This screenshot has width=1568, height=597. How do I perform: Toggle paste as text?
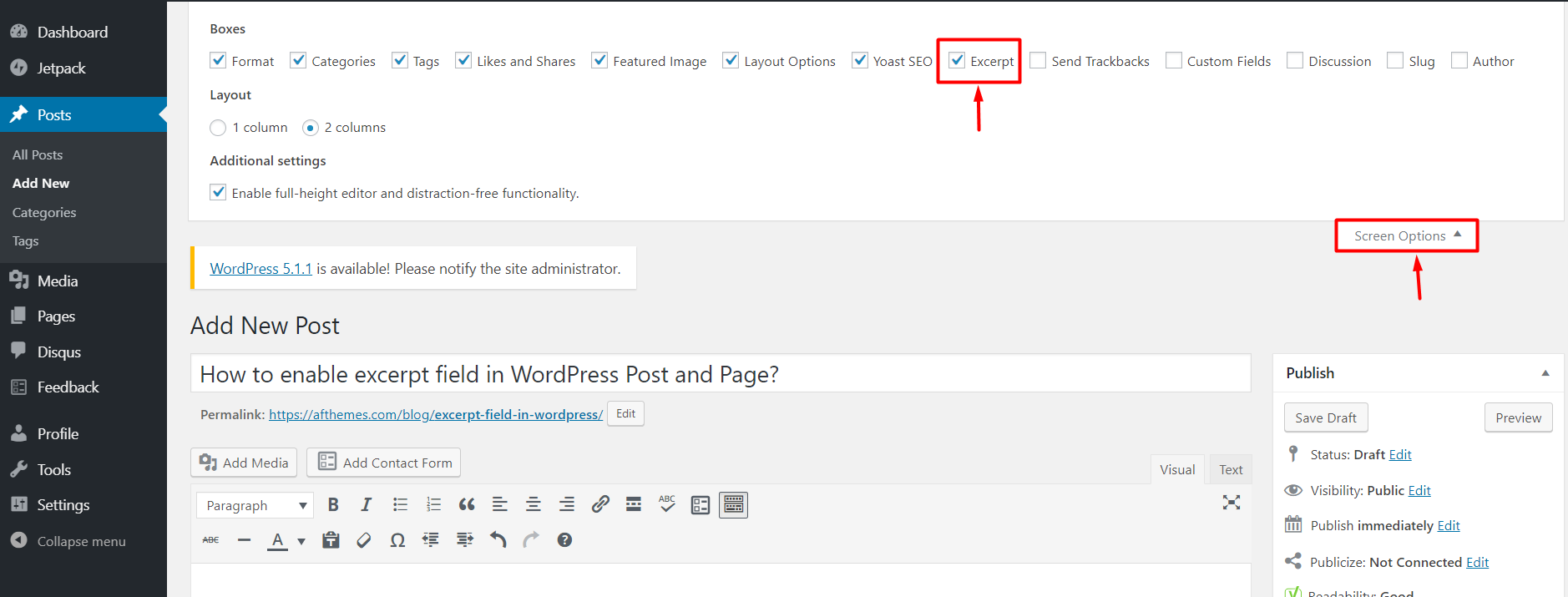pos(331,540)
